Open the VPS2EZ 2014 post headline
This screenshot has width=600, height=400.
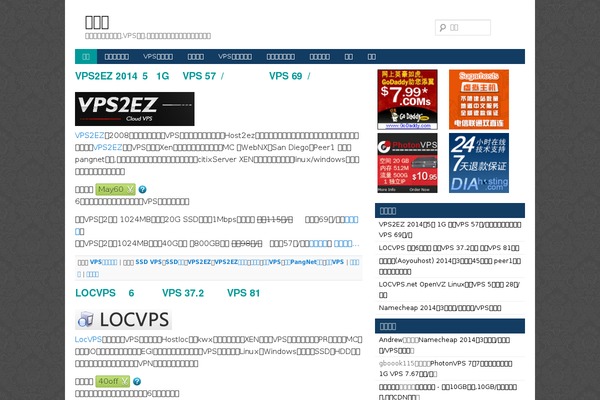tap(193, 76)
